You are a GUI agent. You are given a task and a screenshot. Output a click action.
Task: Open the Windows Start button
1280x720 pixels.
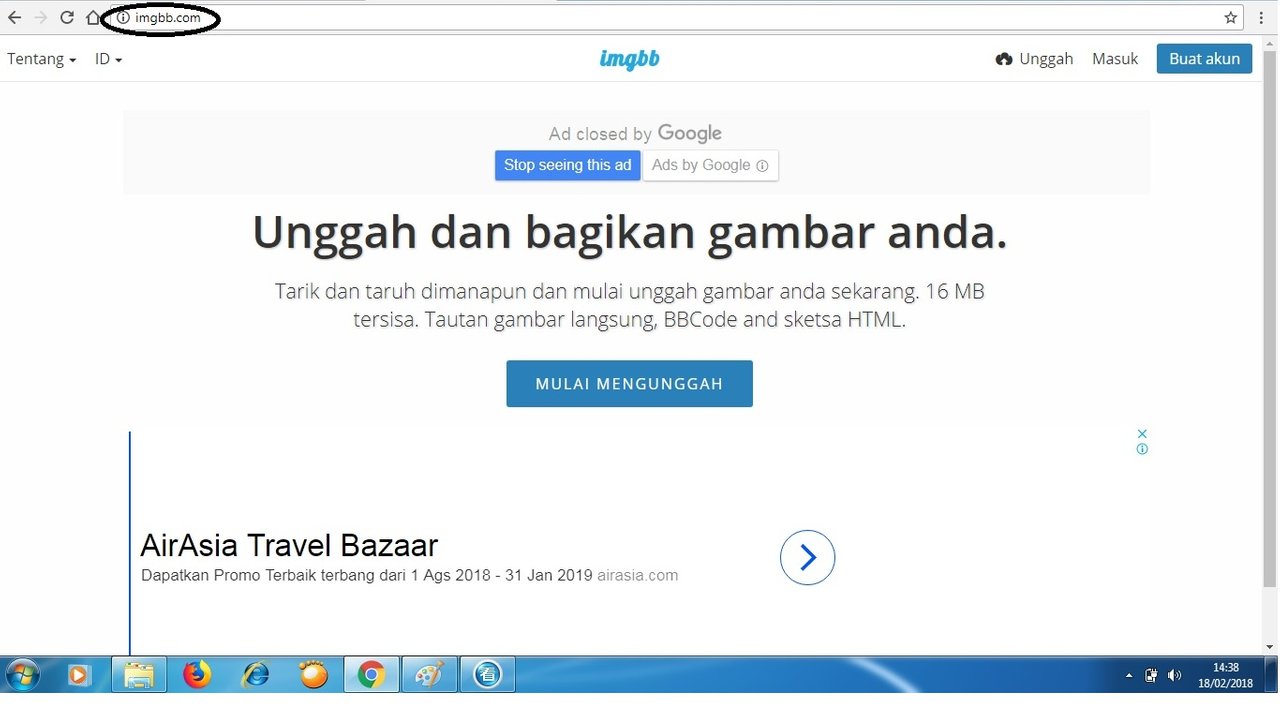21,676
